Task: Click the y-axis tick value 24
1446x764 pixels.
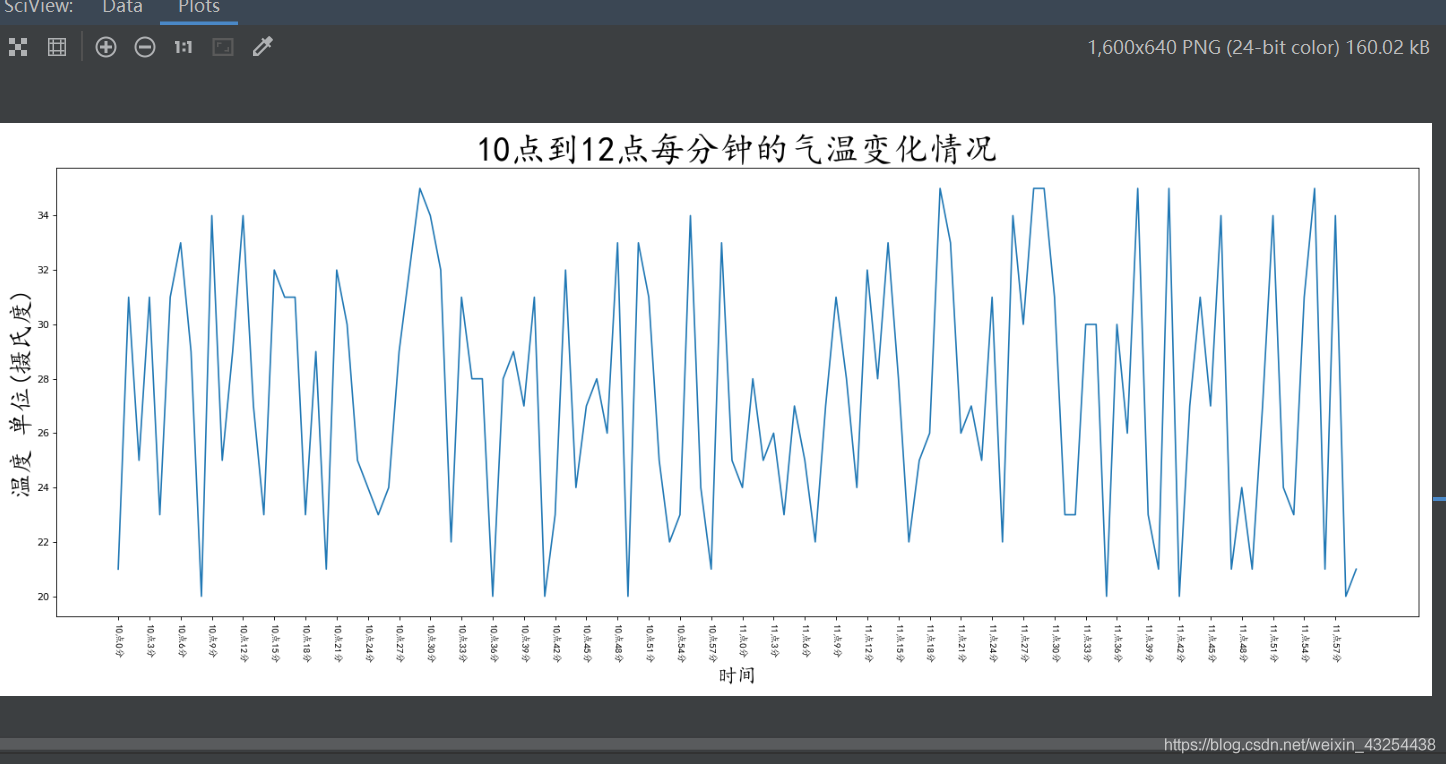Action: 45,488
